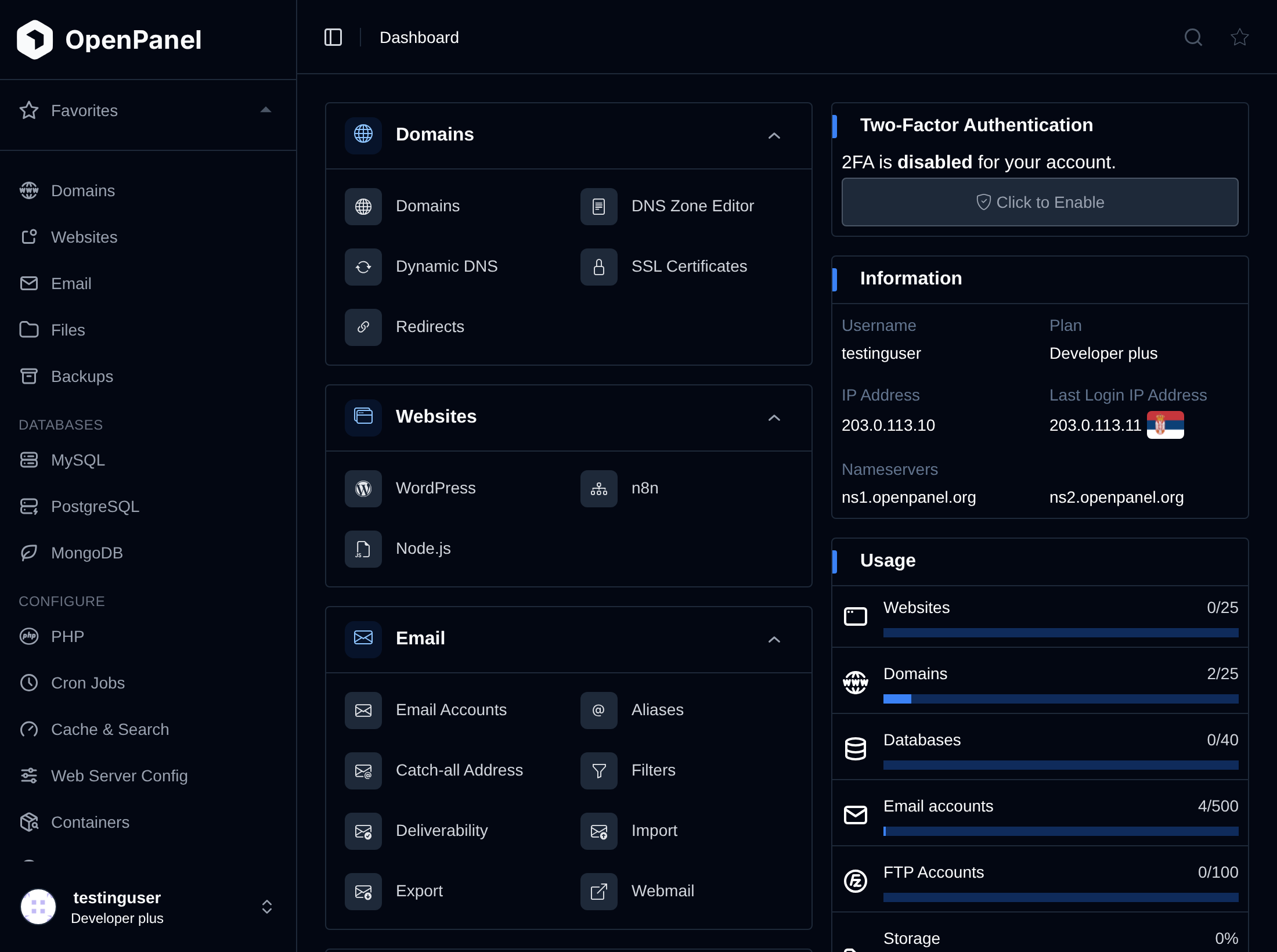Open the Dynamic DNS refresh icon
The height and width of the screenshot is (952, 1277).
[363, 267]
